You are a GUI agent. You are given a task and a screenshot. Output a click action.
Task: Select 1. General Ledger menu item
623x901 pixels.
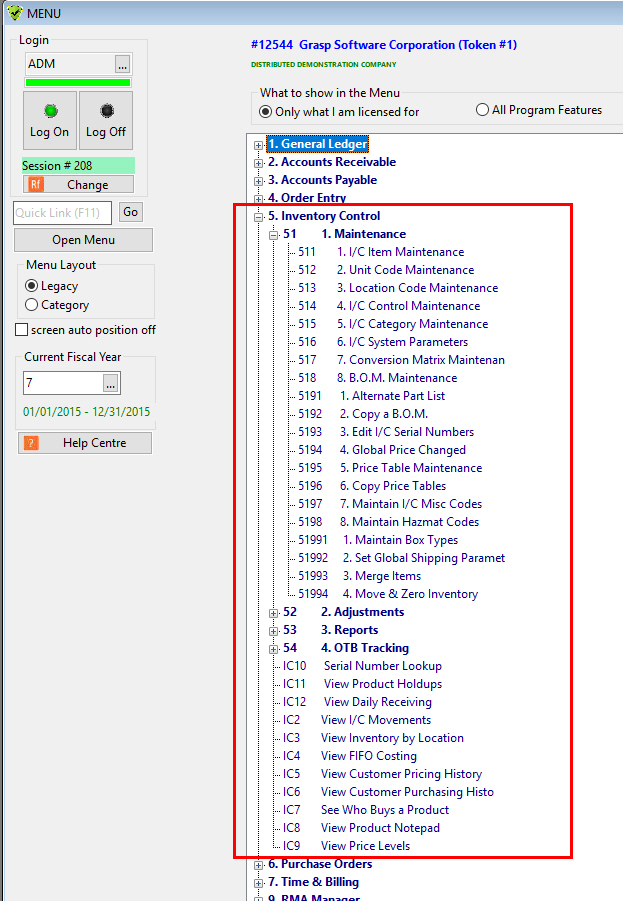pos(317,144)
